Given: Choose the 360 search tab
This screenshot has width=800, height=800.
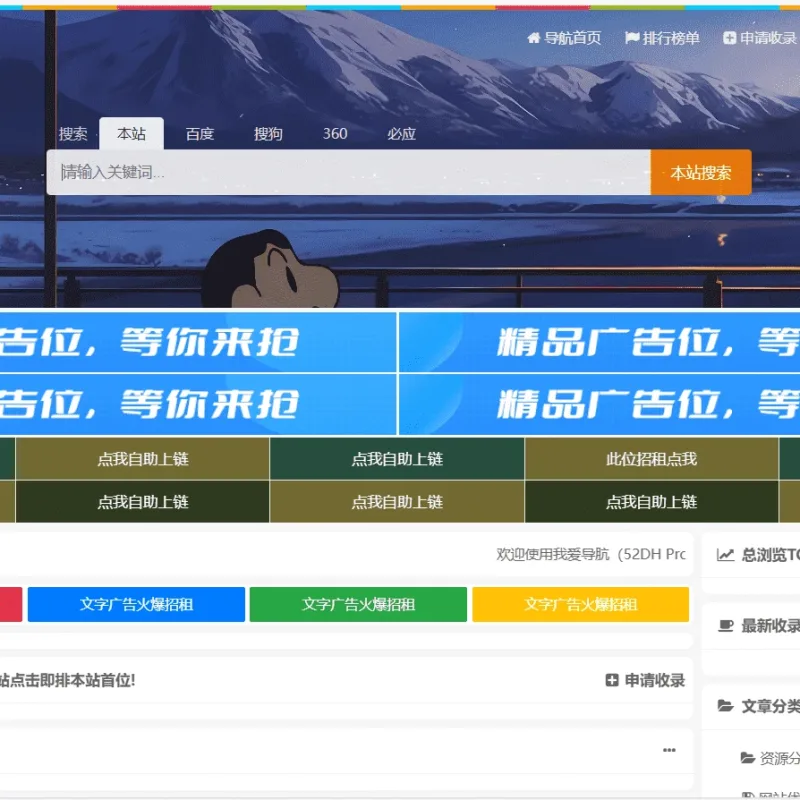Looking at the screenshot, I should point(335,134).
